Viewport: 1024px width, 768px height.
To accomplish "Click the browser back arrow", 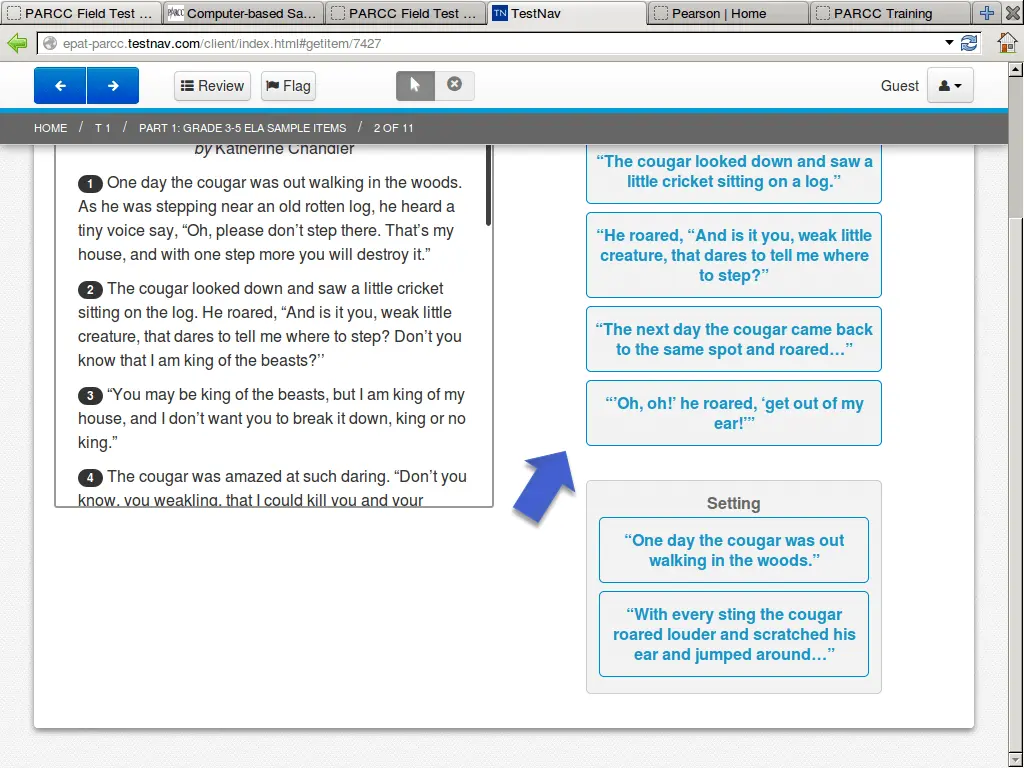I will pos(17,44).
